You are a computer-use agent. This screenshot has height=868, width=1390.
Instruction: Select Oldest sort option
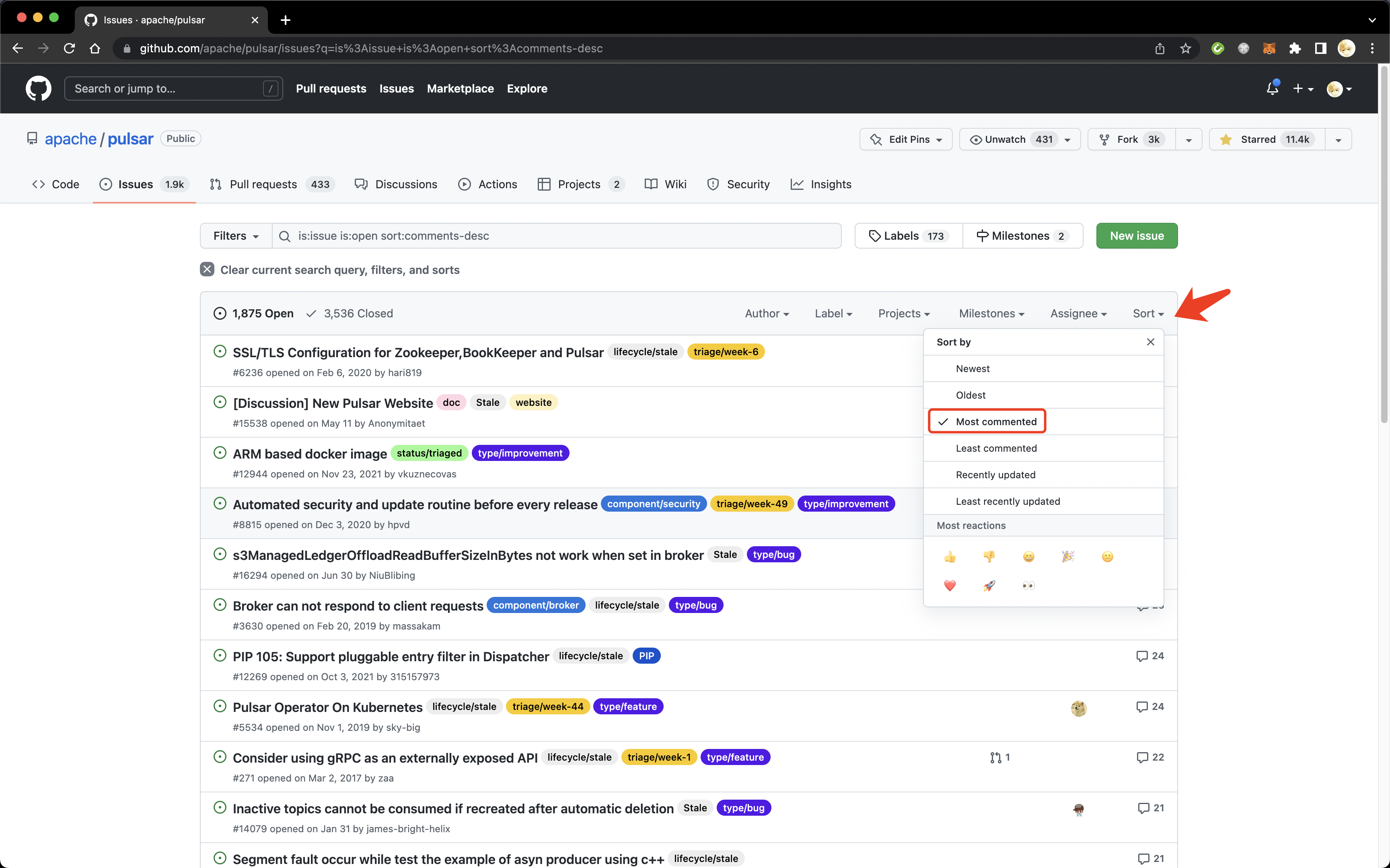click(1043, 395)
